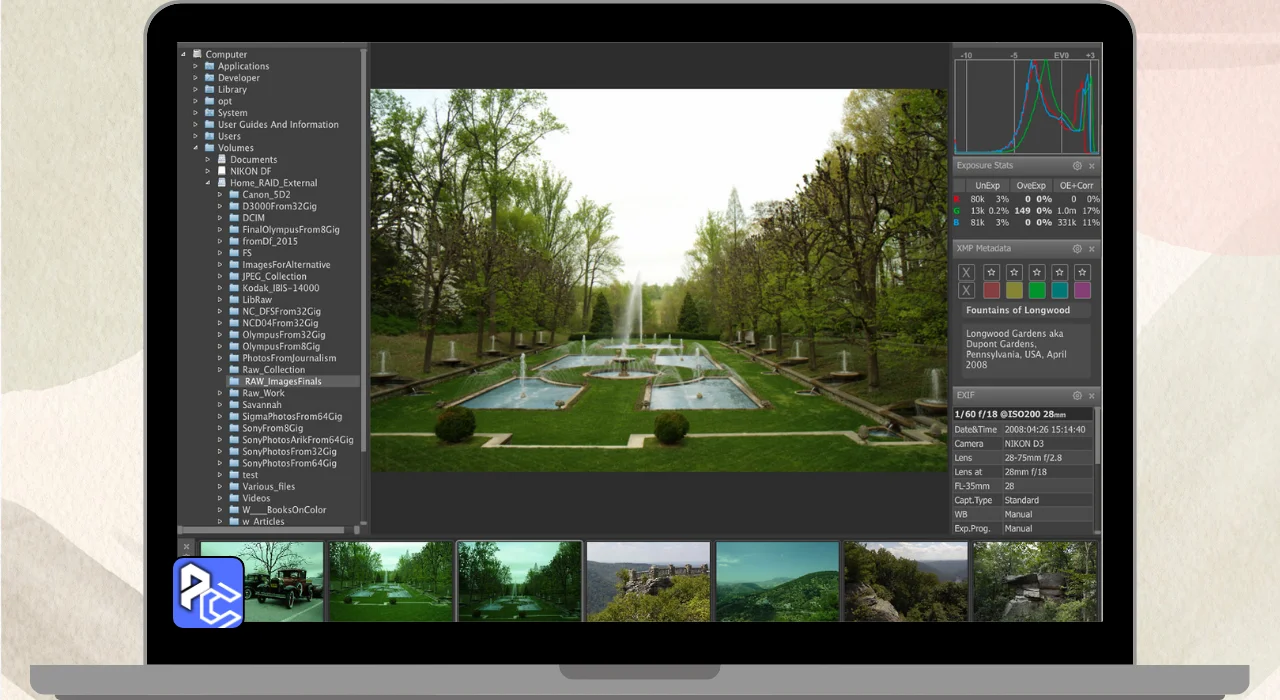Close the filmstrip panel with X icon

[x=186, y=547]
